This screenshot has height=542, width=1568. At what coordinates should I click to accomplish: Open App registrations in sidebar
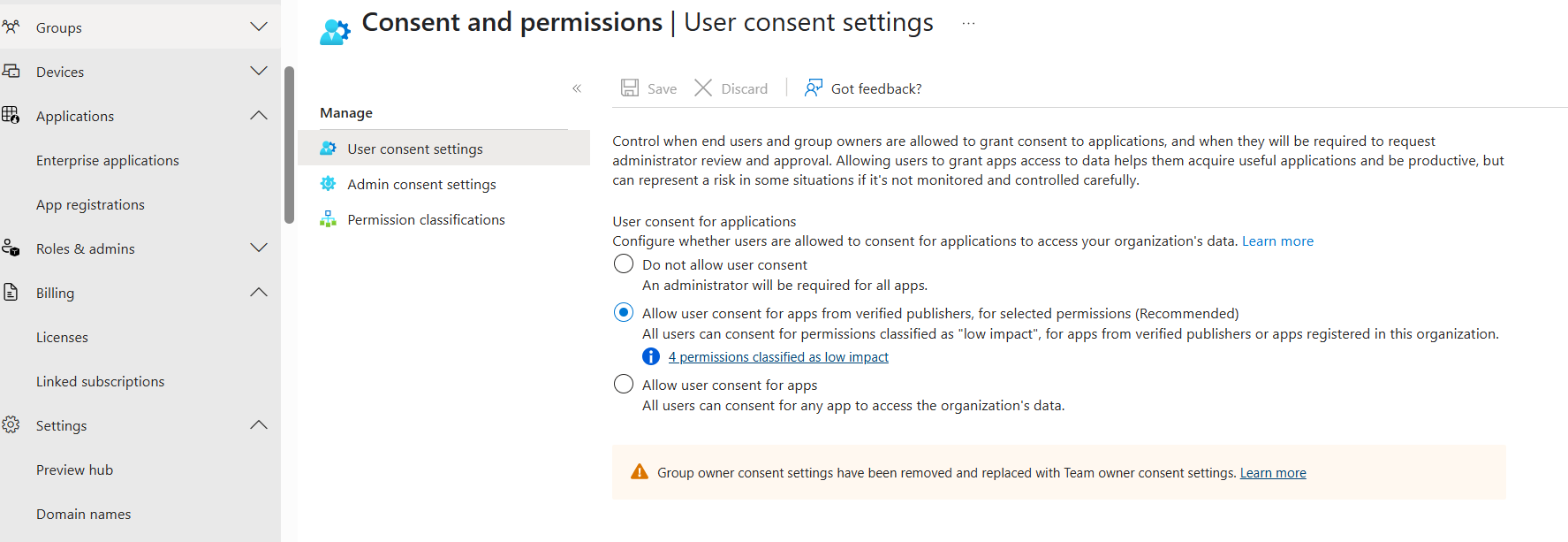tap(90, 204)
